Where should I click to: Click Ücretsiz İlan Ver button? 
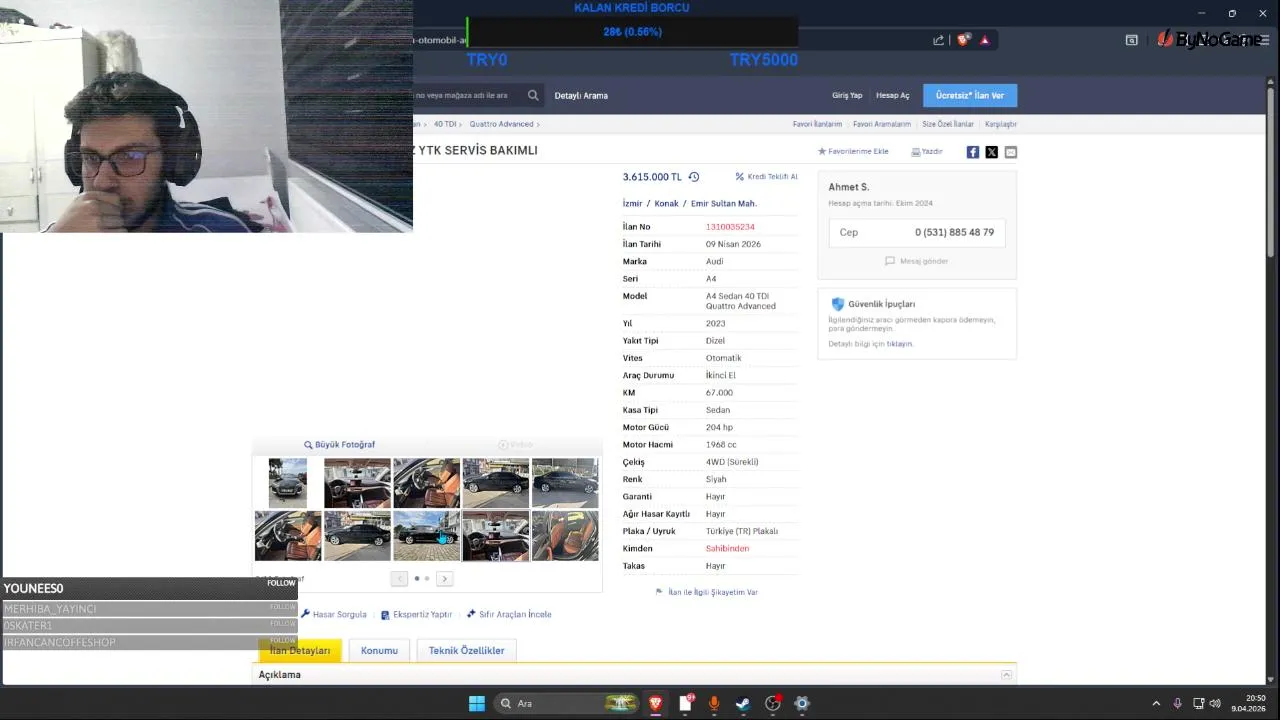point(970,95)
